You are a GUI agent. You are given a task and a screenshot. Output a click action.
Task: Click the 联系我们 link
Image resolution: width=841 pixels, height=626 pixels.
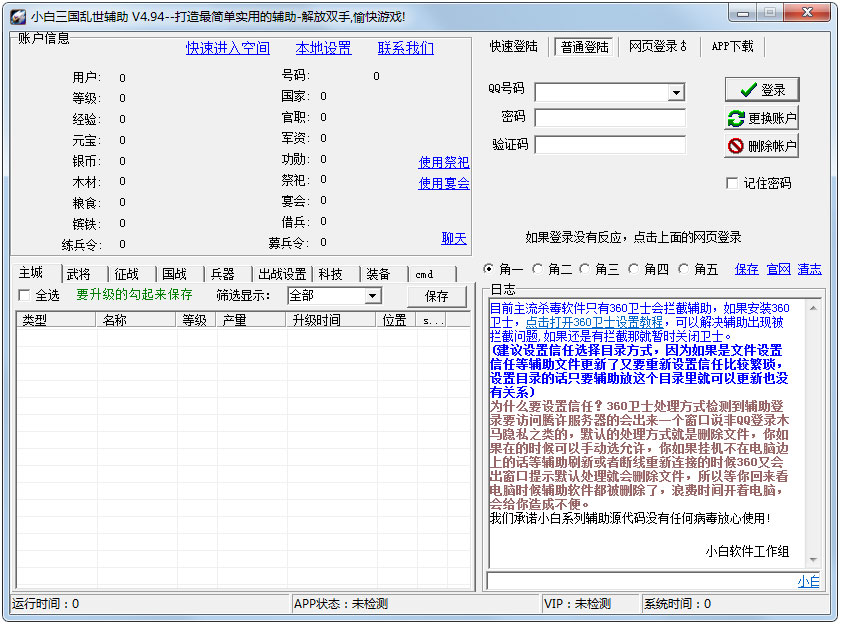pos(406,48)
